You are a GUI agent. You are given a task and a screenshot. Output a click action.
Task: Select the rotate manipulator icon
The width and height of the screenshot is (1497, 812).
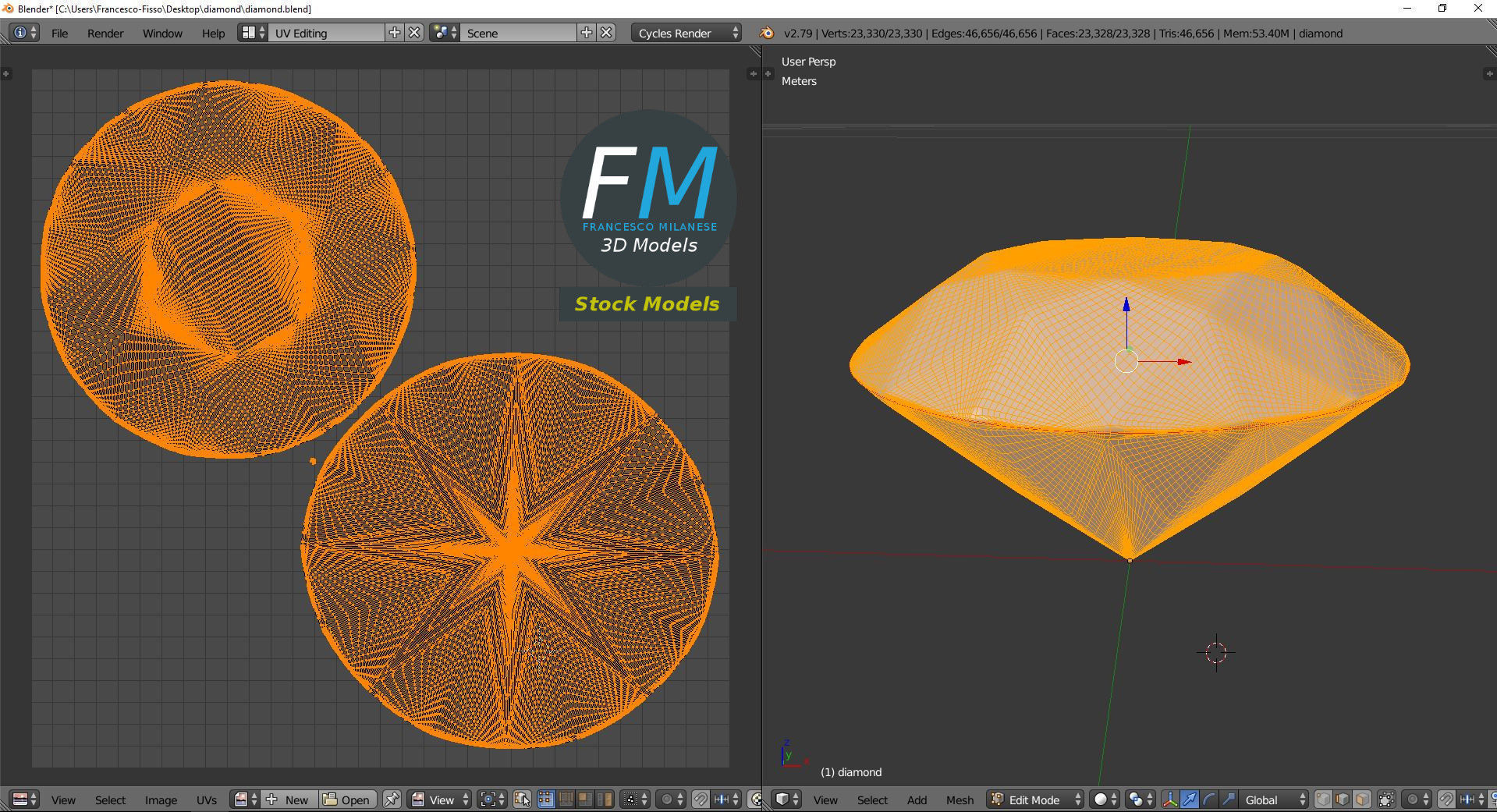click(x=1209, y=800)
